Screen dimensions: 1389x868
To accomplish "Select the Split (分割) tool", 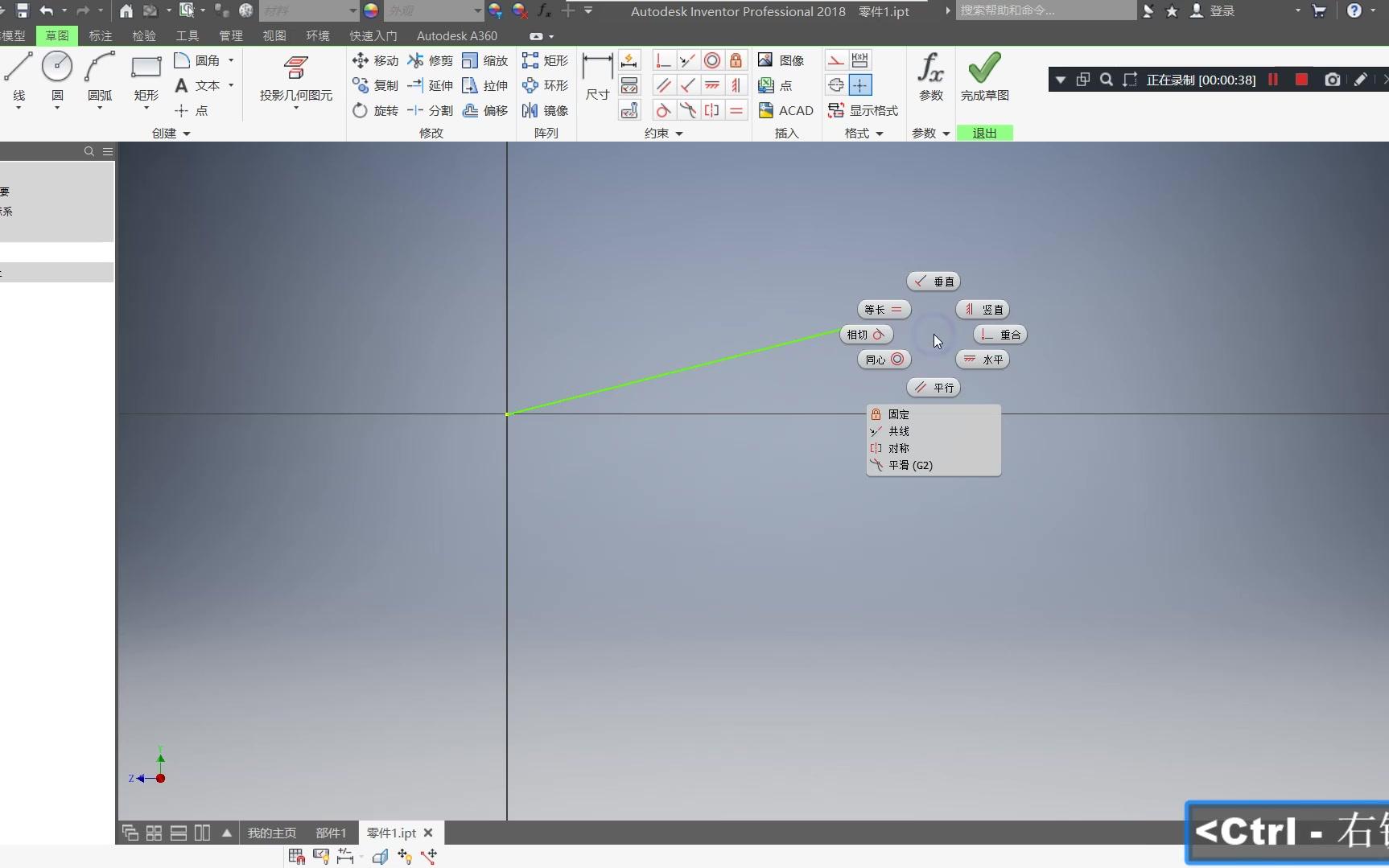I will [430, 110].
